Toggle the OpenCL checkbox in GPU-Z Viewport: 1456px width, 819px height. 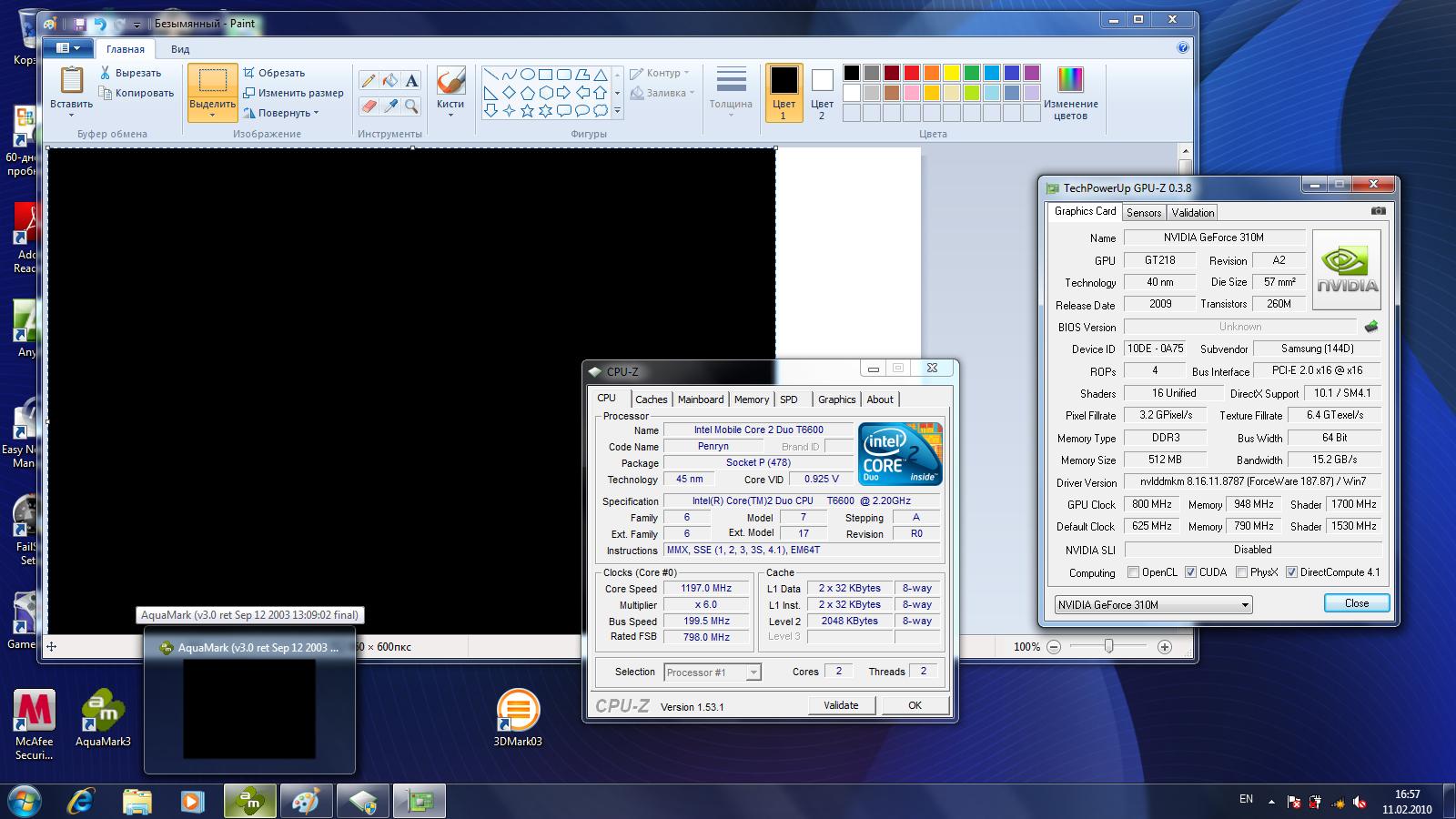(x=1133, y=572)
